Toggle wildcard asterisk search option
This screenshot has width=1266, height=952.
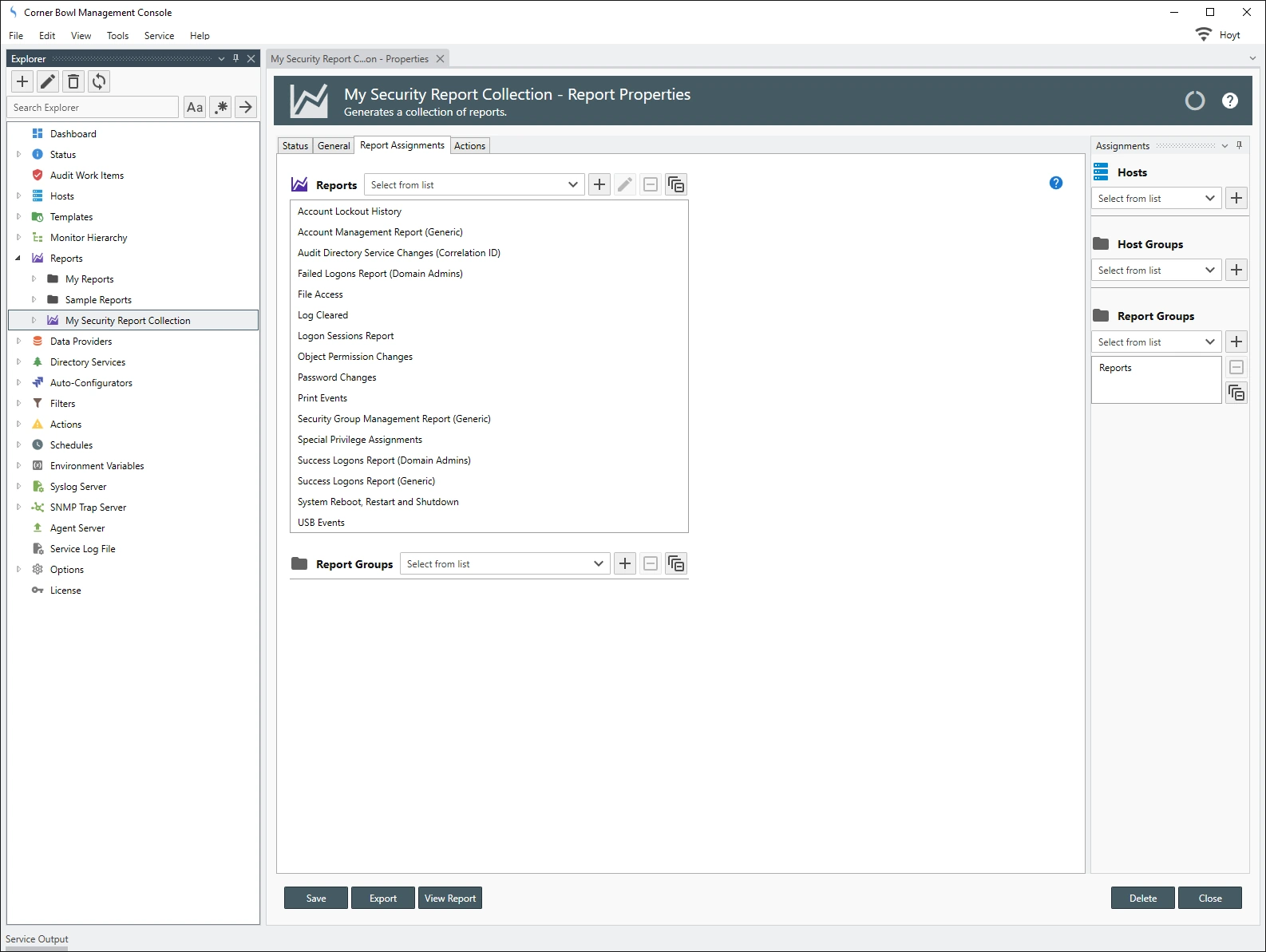point(221,107)
